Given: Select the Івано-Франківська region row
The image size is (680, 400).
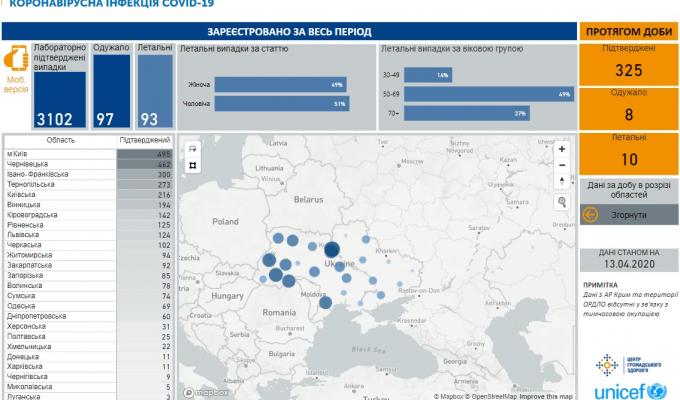Looking at the screenshot, I should 88,174.
